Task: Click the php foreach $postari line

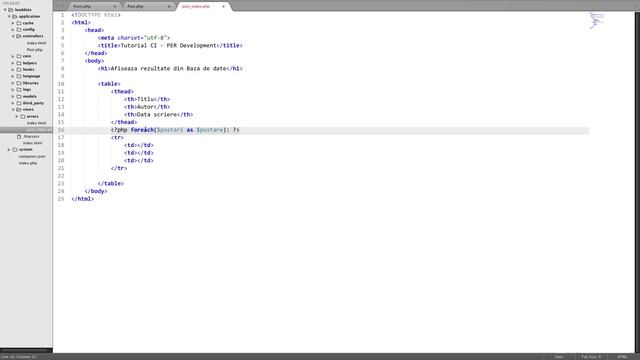Action: tap(175, 130)
